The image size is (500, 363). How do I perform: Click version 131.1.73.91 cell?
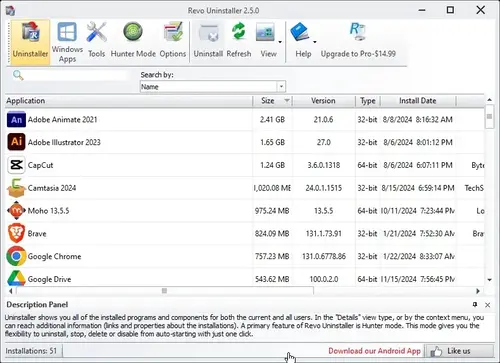(x=324, y=234)
